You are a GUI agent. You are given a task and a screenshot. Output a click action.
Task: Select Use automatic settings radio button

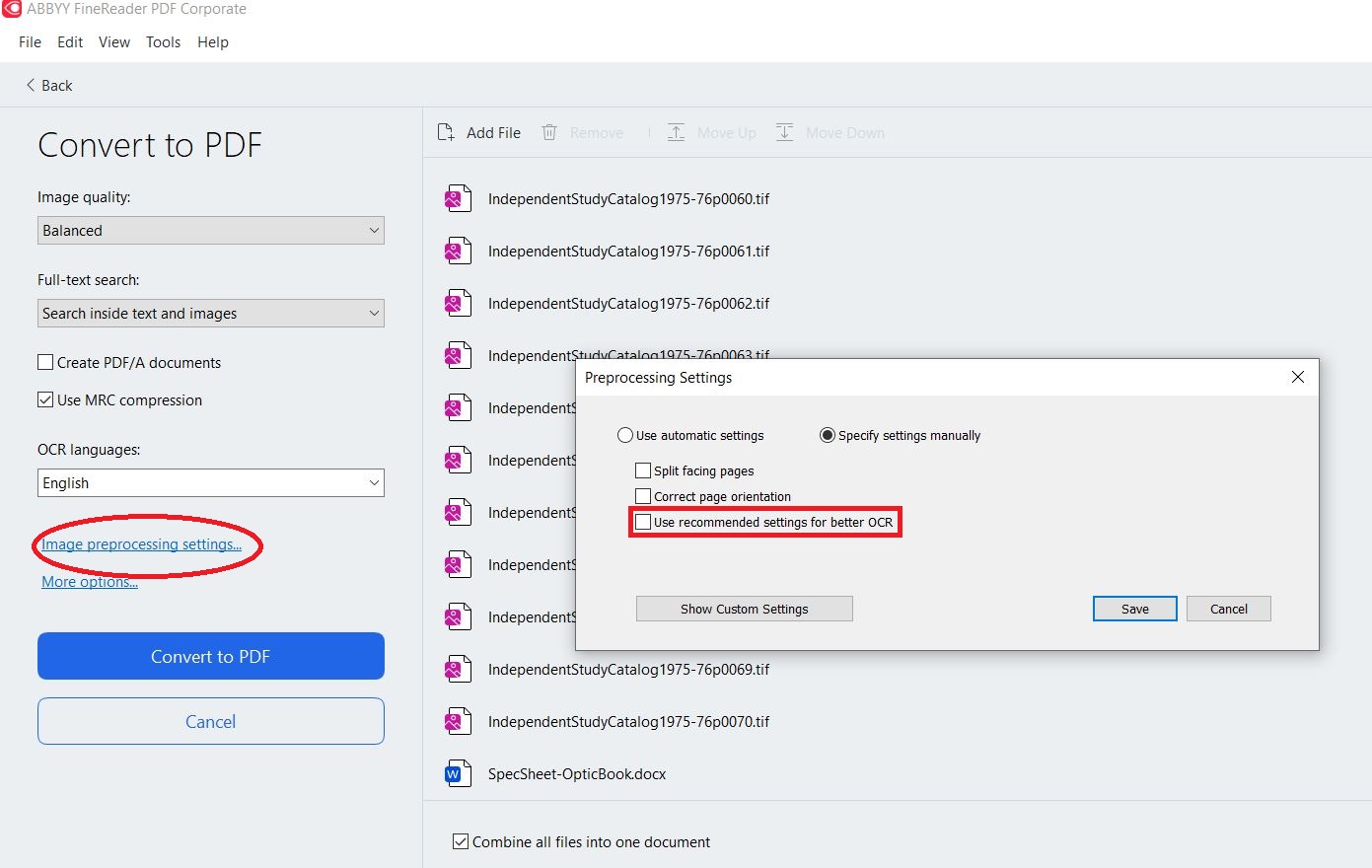[x=625, y=436]
